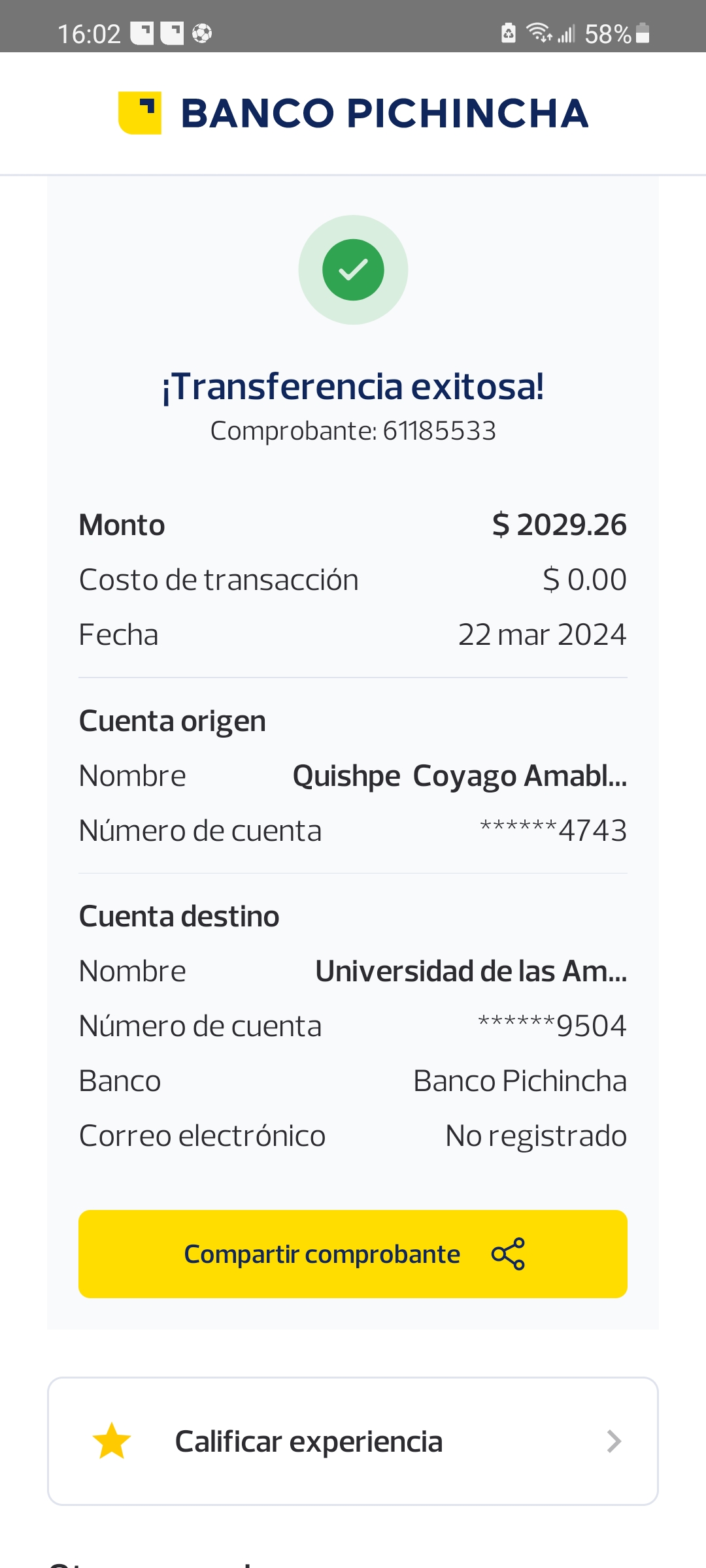Tap the truncated origin name Quishpe Coyago
This screenshot has width=706, height=1568.
(460, 776)
